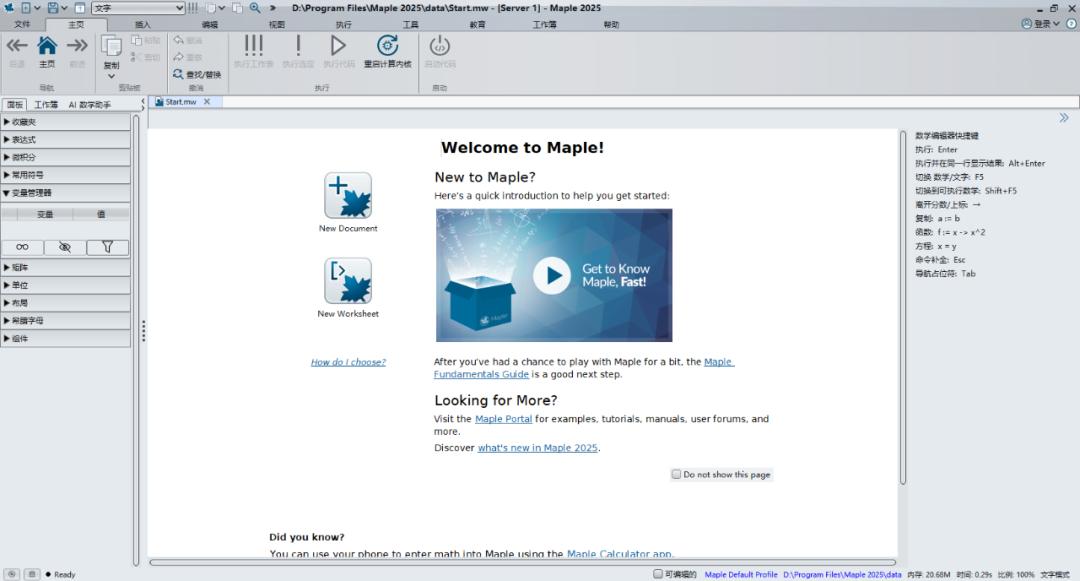
Task: Click the hidden-eye visibility toggle in variable manager
Action: (66, 247)
